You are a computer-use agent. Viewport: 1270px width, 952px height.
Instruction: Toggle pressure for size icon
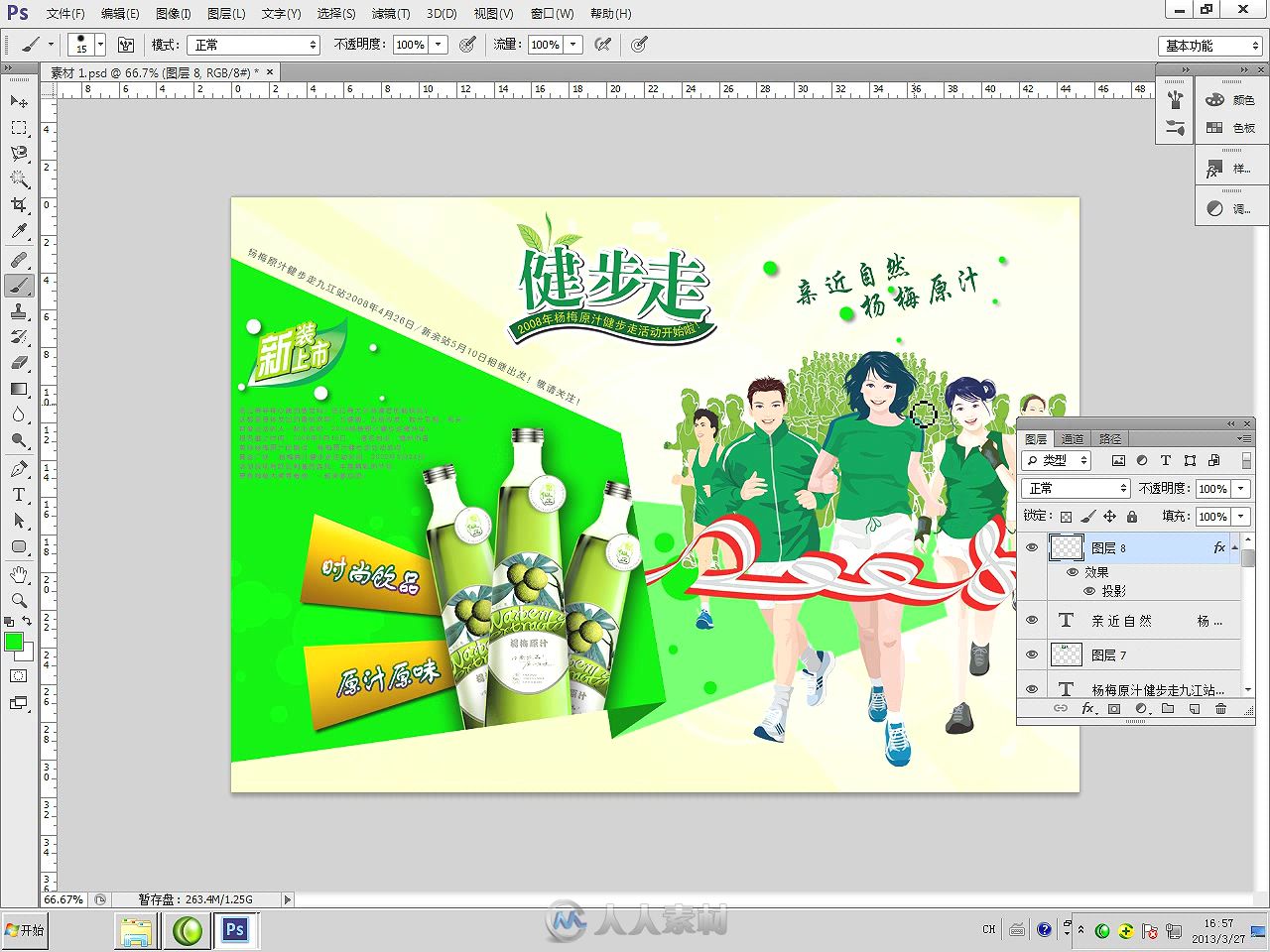click(640, 45)
